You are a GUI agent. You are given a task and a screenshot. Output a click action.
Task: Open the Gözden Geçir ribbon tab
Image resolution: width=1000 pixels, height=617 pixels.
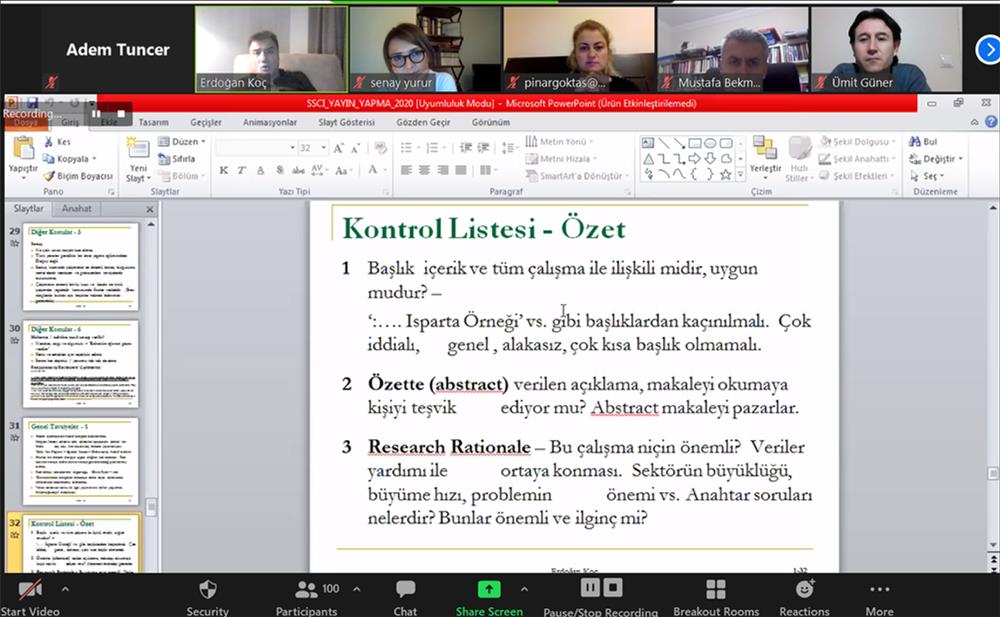pyautogui.click(x=423, y=122)
